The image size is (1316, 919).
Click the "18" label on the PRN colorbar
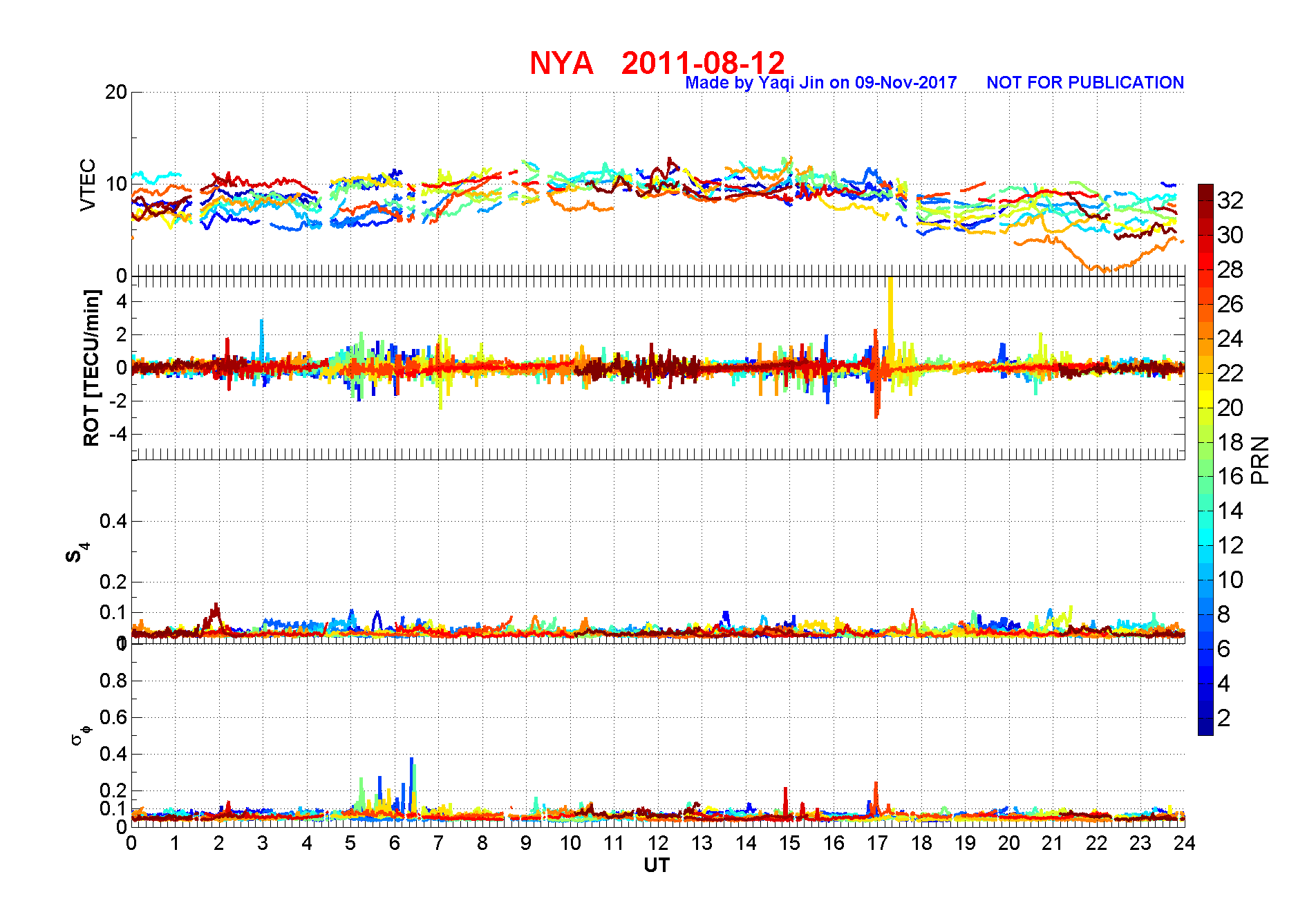click(x=1230, y=442)
